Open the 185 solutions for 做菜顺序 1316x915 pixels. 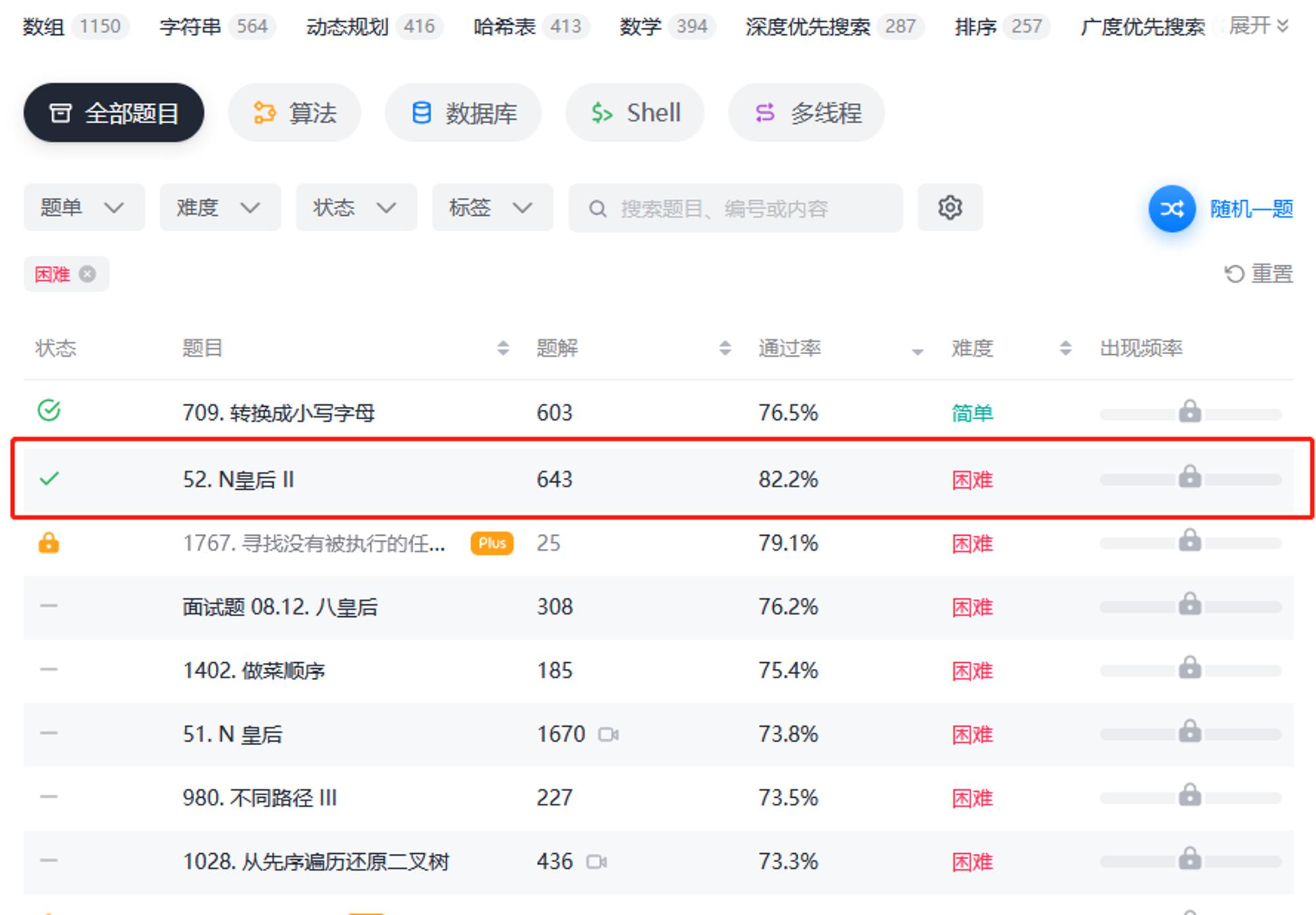click(x=555, y=670)
